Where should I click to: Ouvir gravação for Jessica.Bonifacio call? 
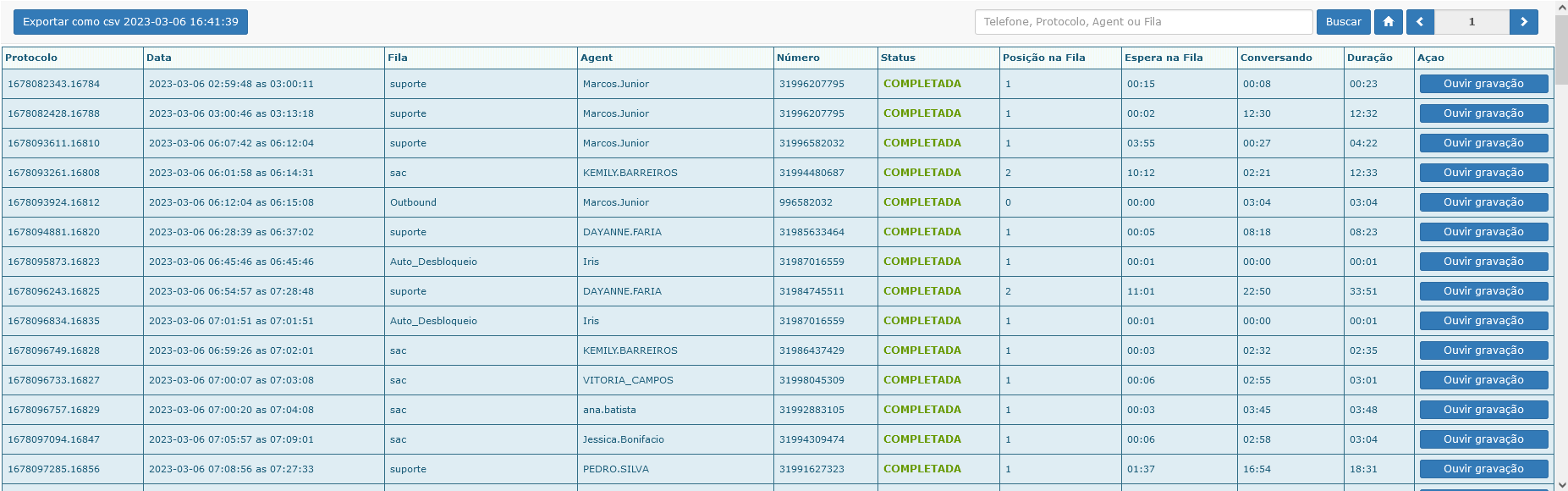1483,439
